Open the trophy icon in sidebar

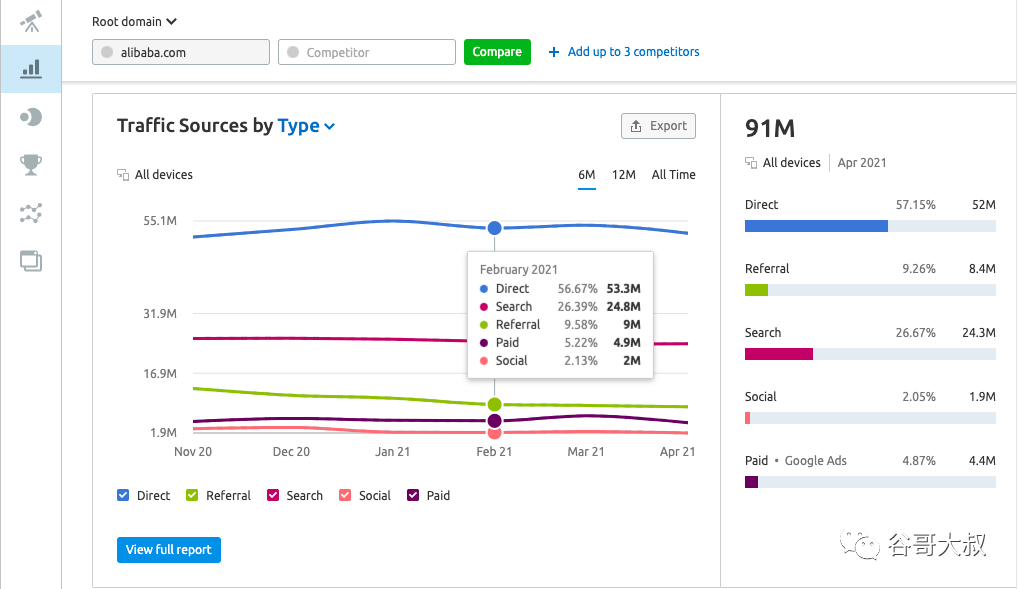(x=31, y=165)
